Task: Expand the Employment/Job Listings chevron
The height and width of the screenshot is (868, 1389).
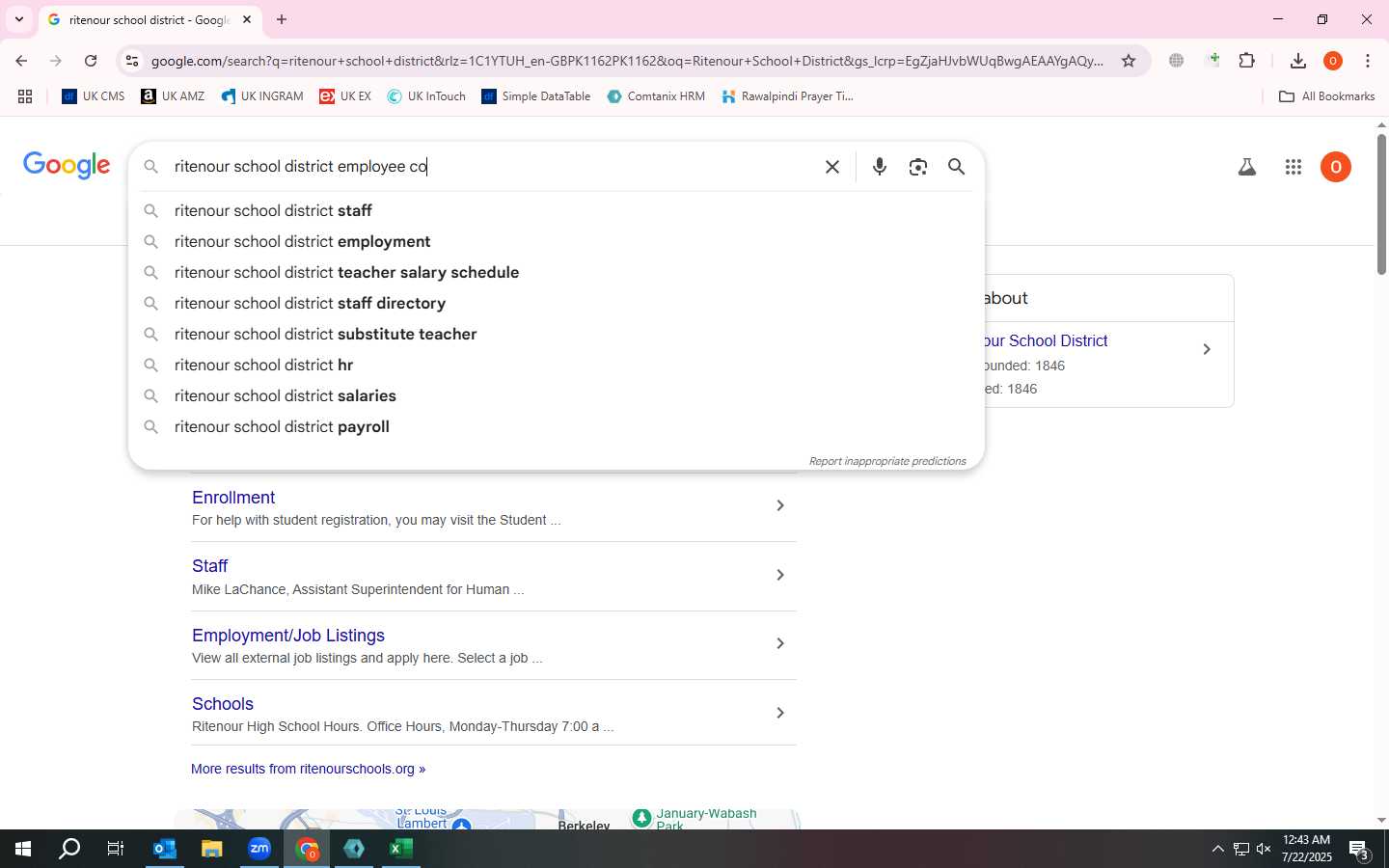Action: pyautogui.click(x=780, y=643)
